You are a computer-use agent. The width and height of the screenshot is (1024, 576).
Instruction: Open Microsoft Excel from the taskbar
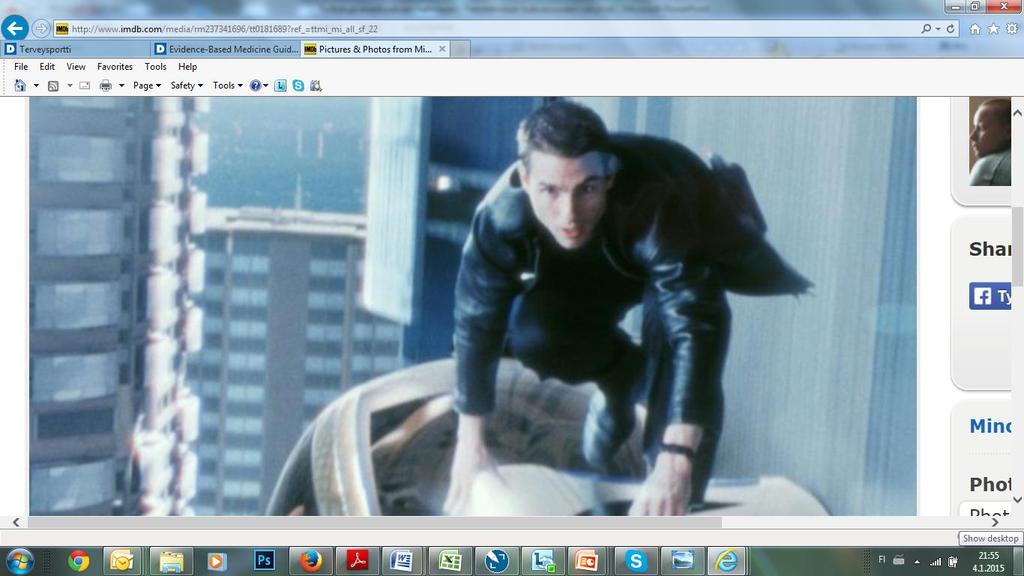(449, 561)
